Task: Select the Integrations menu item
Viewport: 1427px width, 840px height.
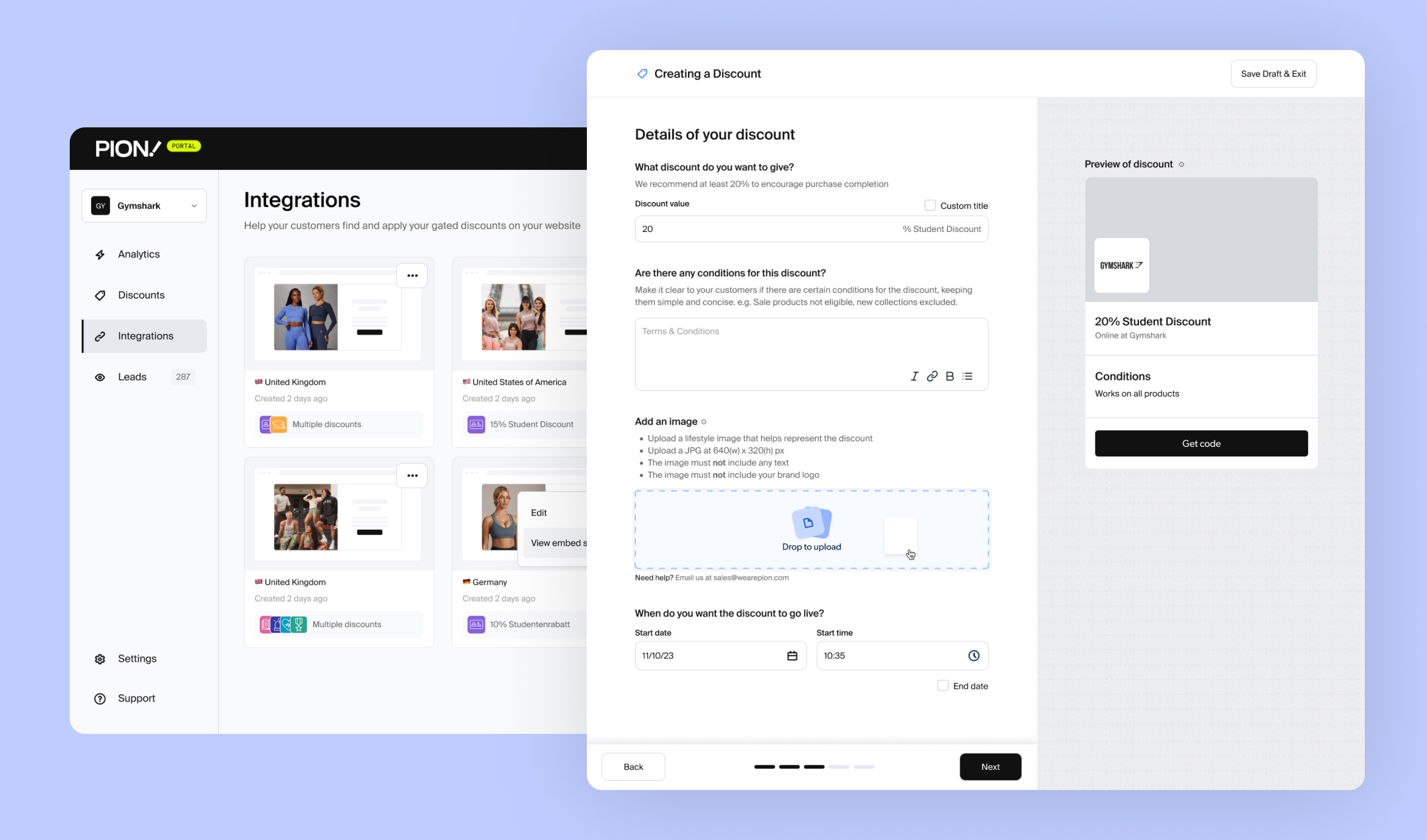Action: 145,335
